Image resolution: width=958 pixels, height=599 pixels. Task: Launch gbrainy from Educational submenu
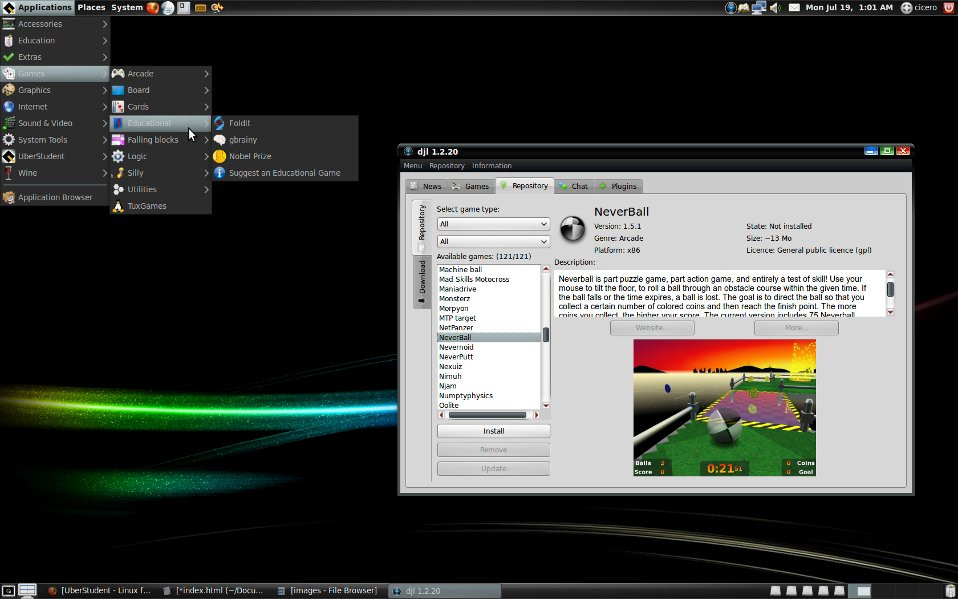285,139
